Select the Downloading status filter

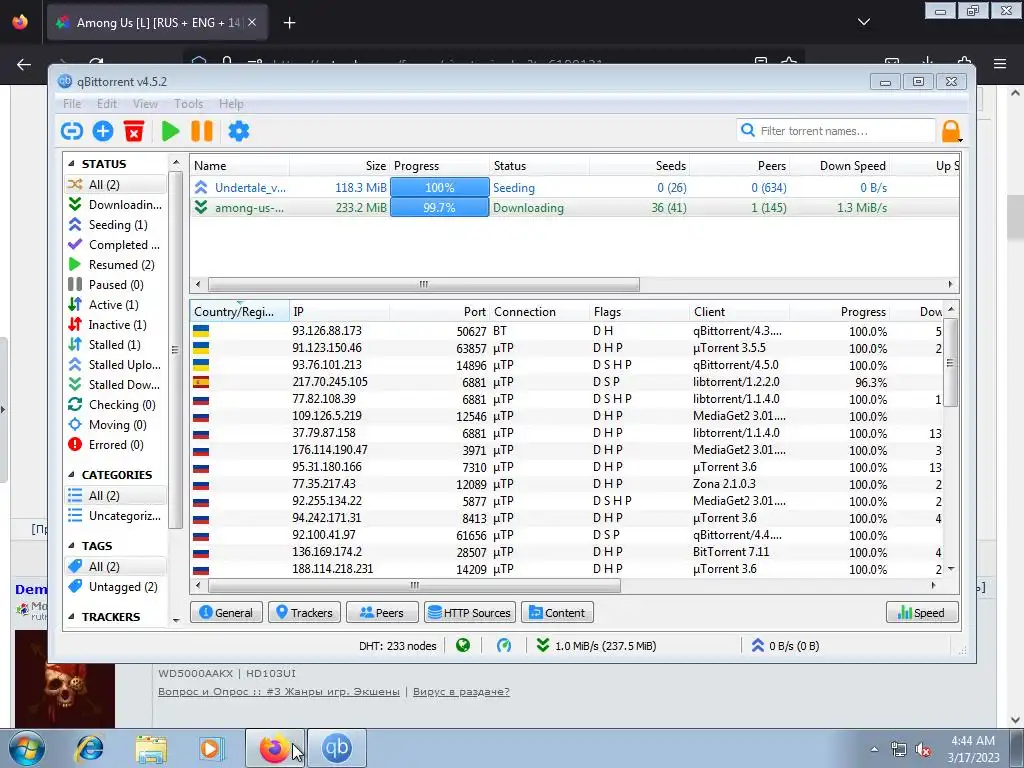pyautogui.click(x=115, y=204)
